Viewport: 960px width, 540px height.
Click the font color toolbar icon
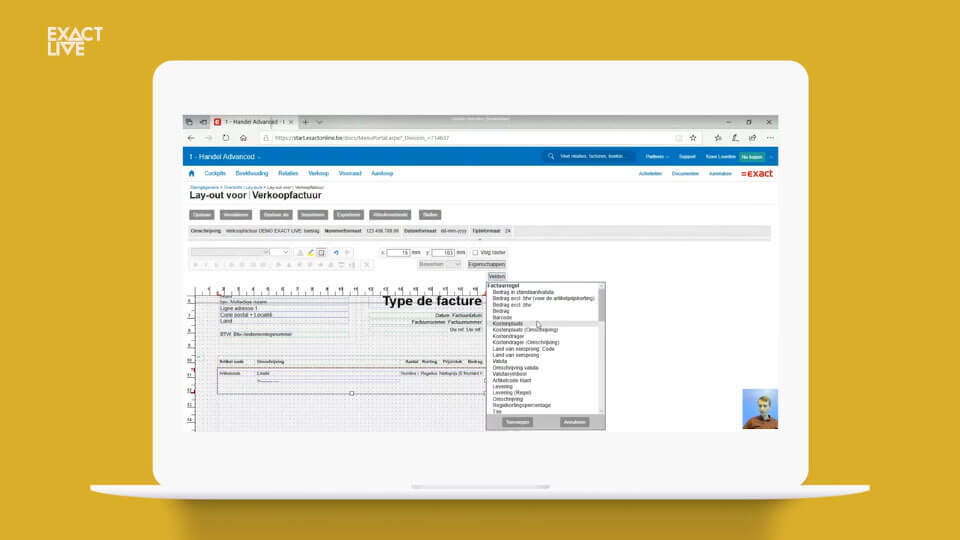[300, 252]
